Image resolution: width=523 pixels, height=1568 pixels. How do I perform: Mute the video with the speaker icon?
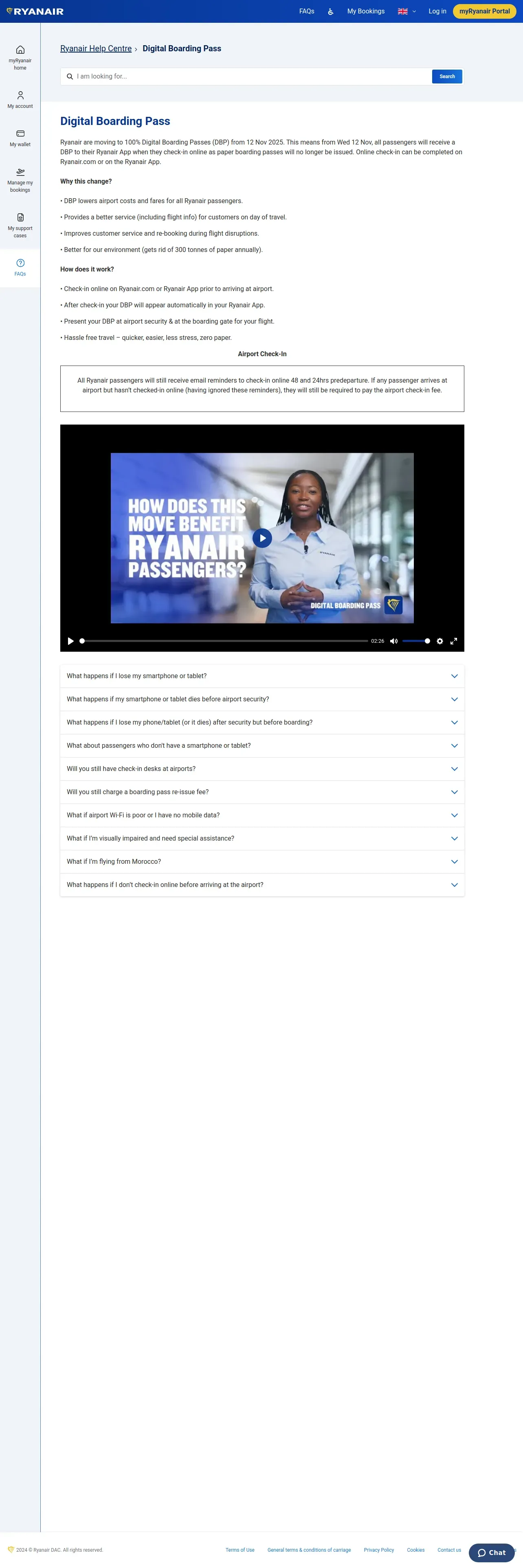coord(394,641)
